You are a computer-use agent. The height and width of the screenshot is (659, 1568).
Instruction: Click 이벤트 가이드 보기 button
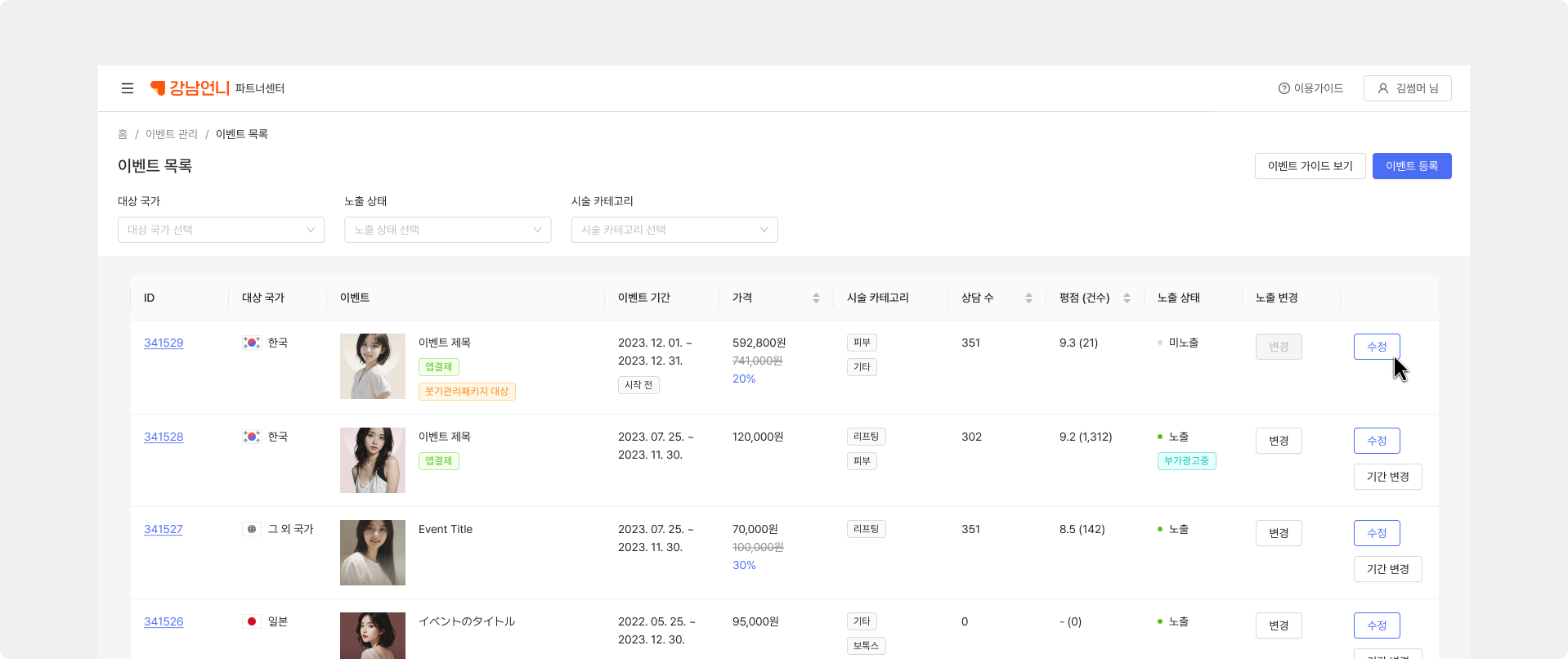coord(1310,166)
